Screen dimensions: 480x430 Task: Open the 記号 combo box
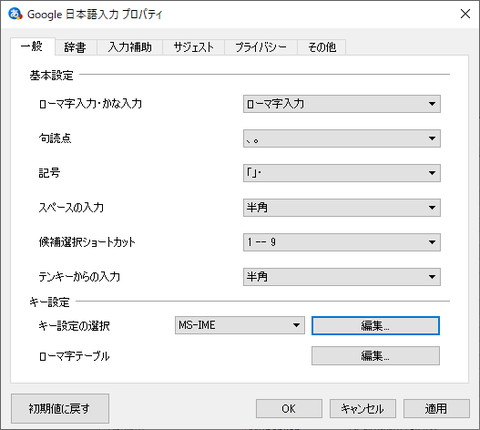click(342, 173)
